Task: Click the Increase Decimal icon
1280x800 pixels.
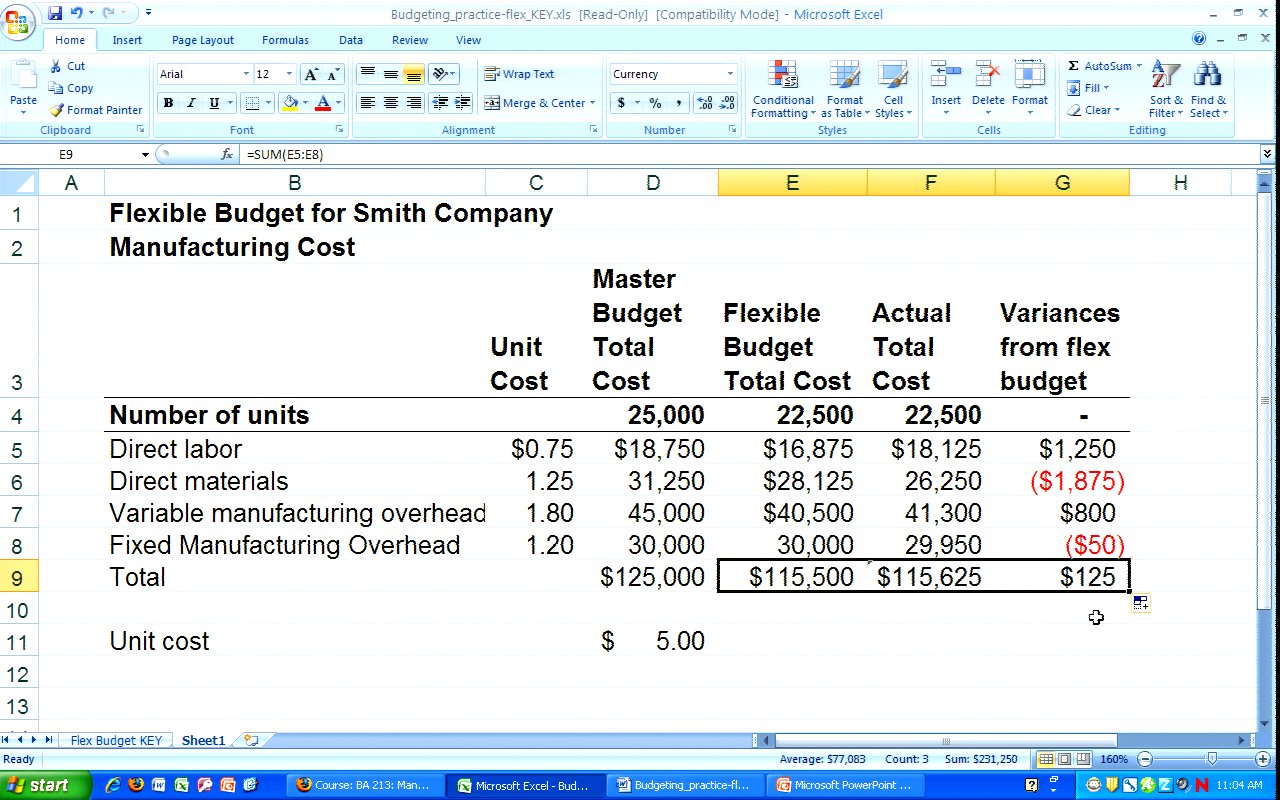Action: coord(703,103)
